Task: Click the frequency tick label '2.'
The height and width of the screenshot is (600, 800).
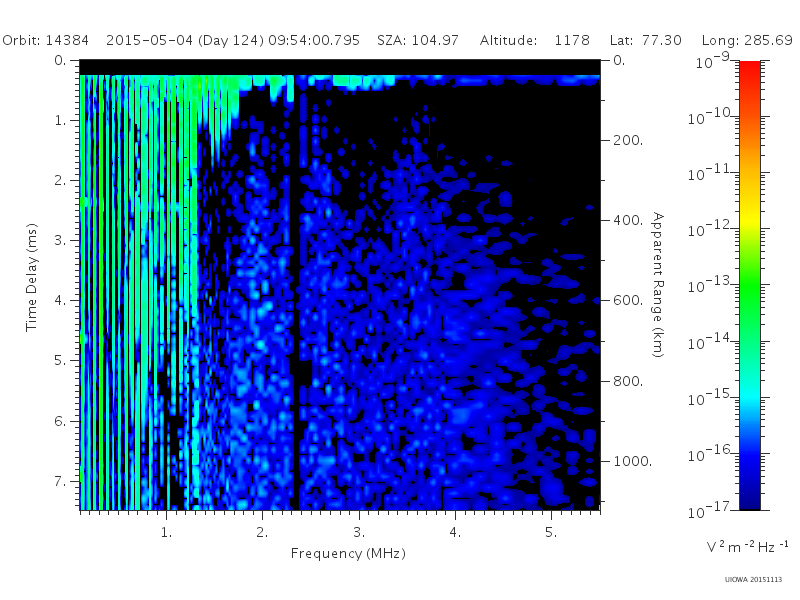Action: tap(262, 533)
